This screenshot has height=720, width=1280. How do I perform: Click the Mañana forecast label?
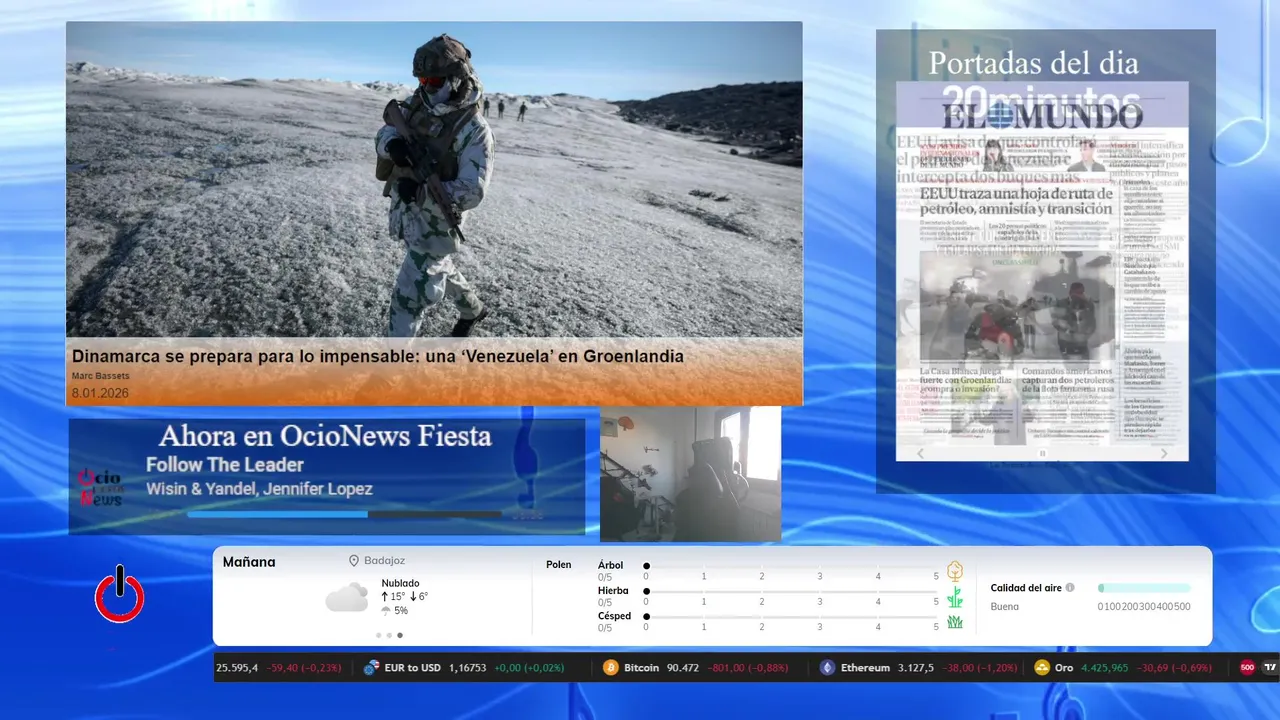pos(249,562)
